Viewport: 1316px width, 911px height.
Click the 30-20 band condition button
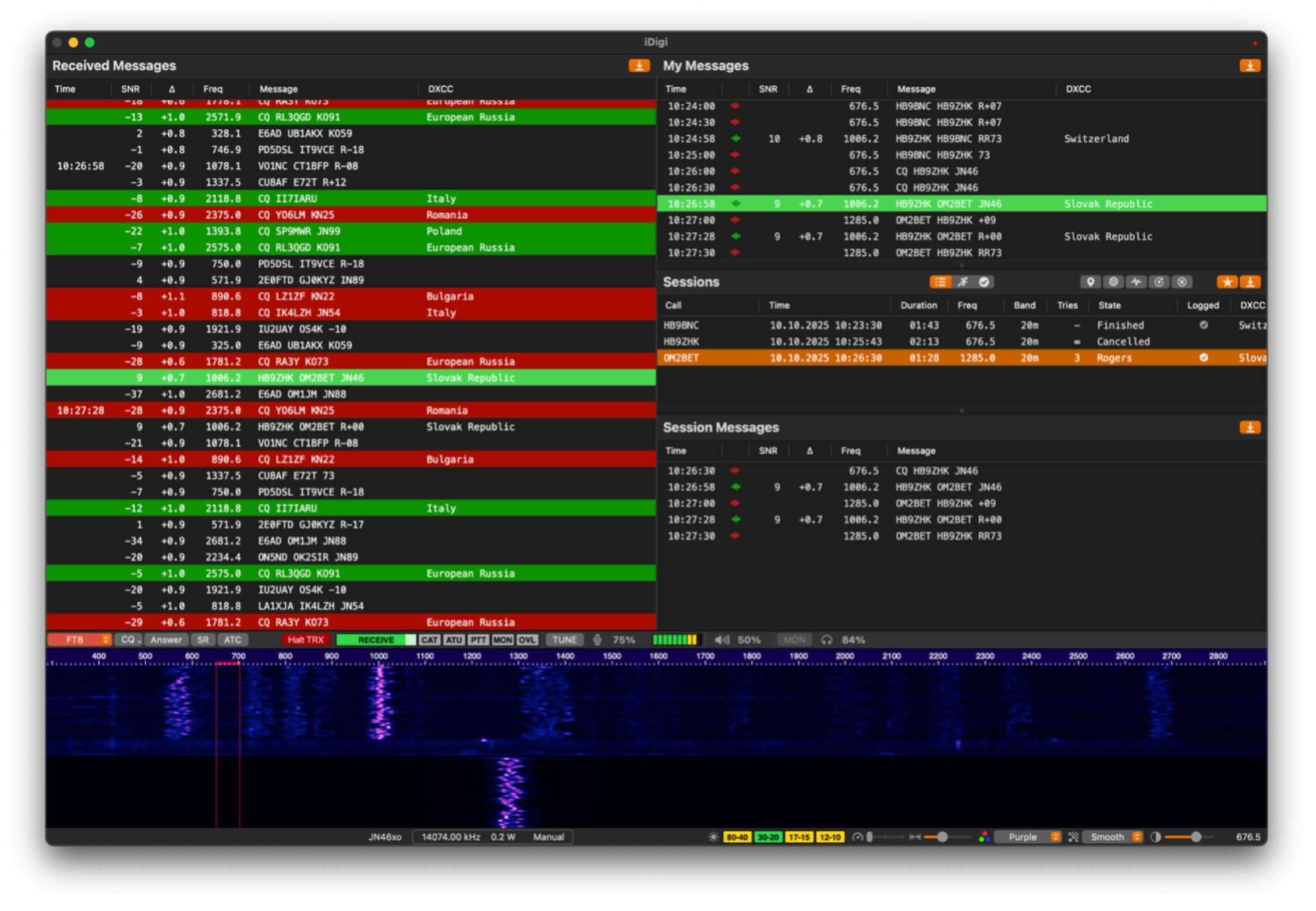tap(768, 837)
